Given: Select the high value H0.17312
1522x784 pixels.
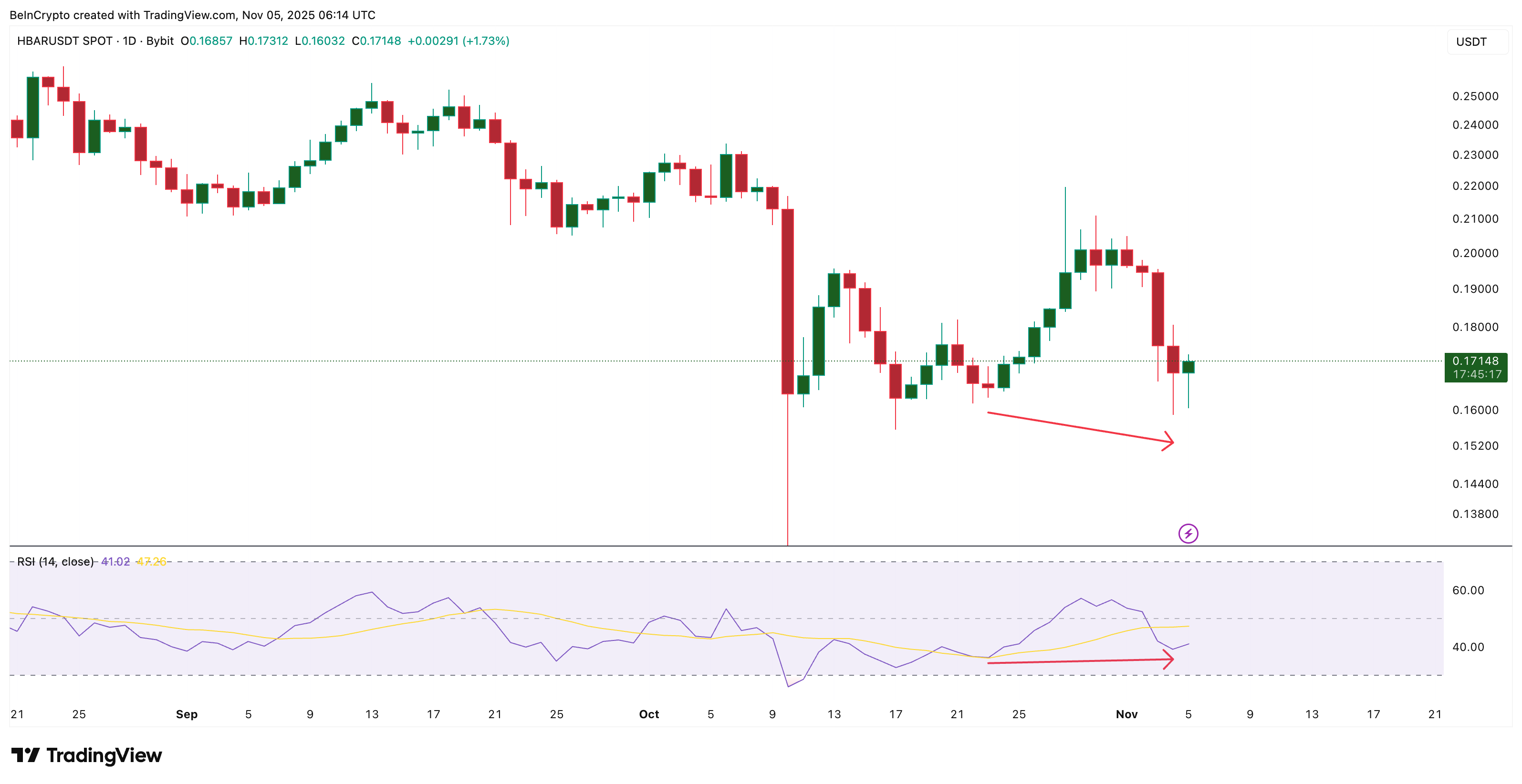Looking at the screenshot, I should (x=263, y=41).
